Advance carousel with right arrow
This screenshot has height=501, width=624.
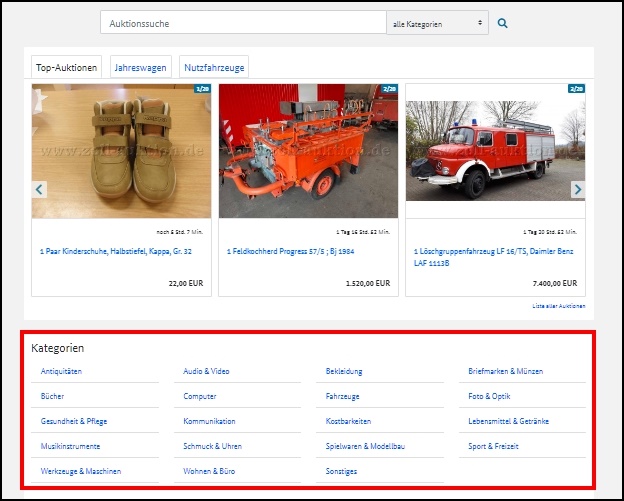[578, 189]
